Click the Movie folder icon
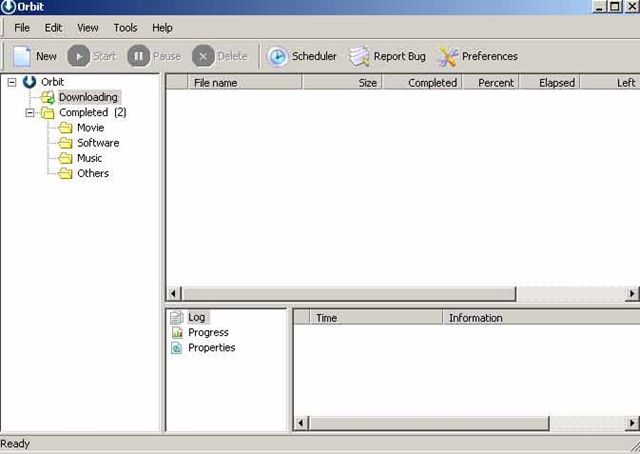Viewport: 640px width, 454px height. coord(65,128)
